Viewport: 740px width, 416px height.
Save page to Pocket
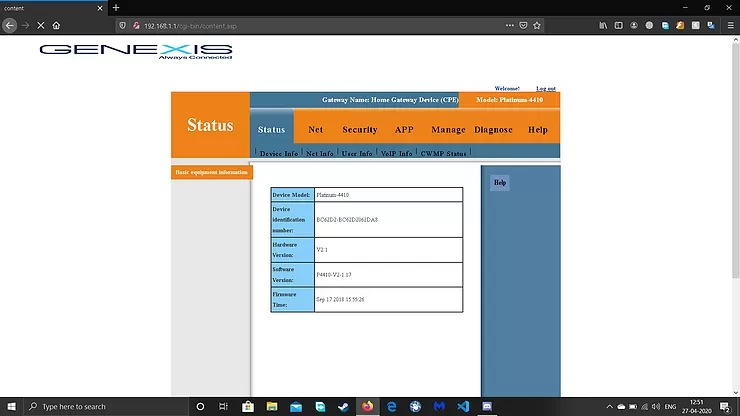523,25
